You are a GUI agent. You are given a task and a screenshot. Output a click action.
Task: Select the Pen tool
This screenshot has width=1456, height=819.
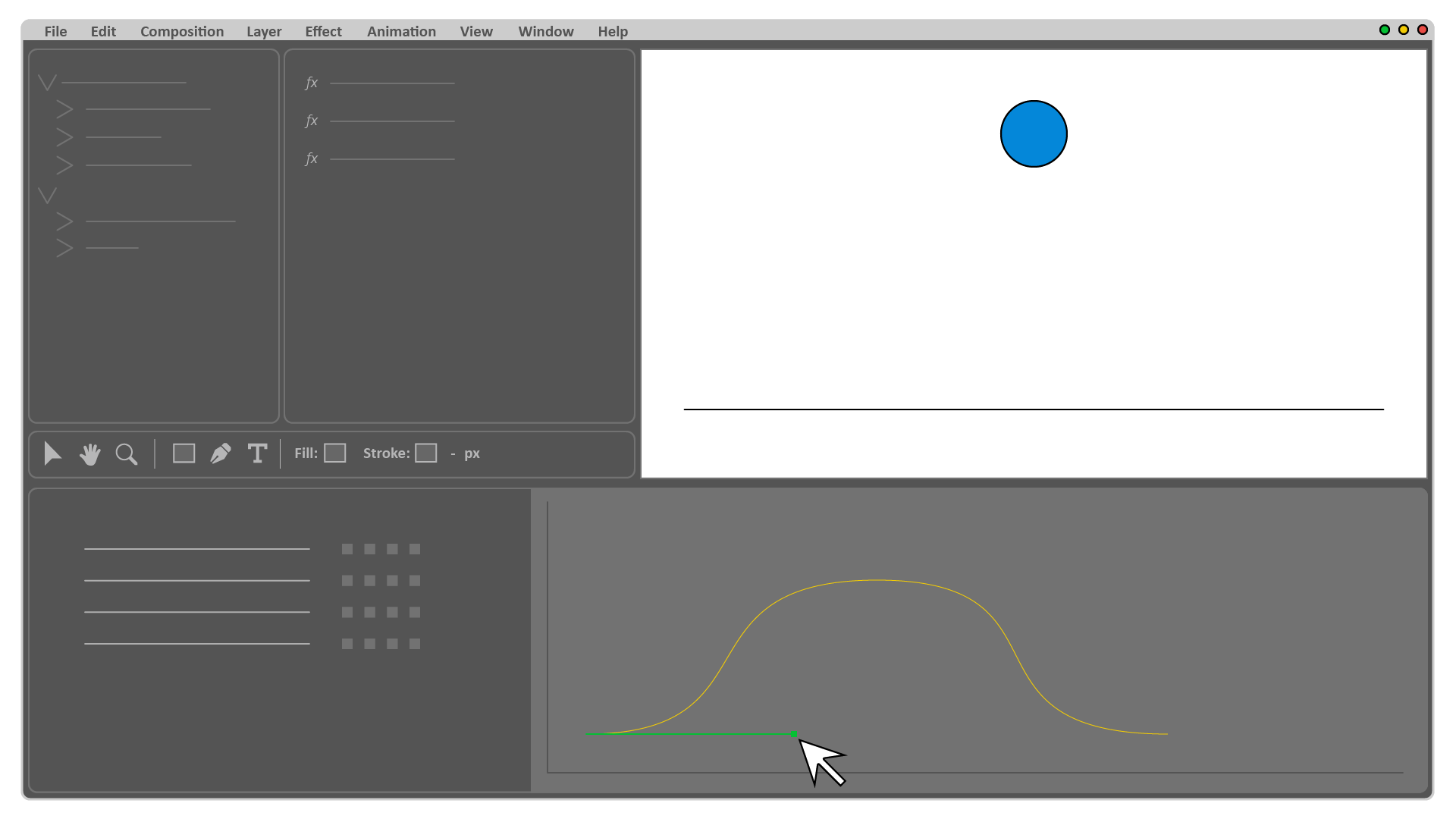[221, 453]
